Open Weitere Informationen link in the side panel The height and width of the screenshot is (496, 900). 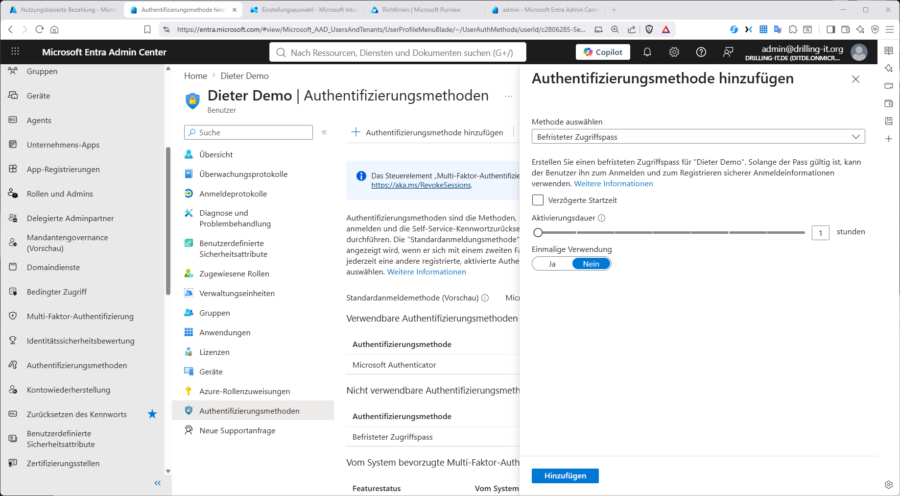(x=614, y=184)
